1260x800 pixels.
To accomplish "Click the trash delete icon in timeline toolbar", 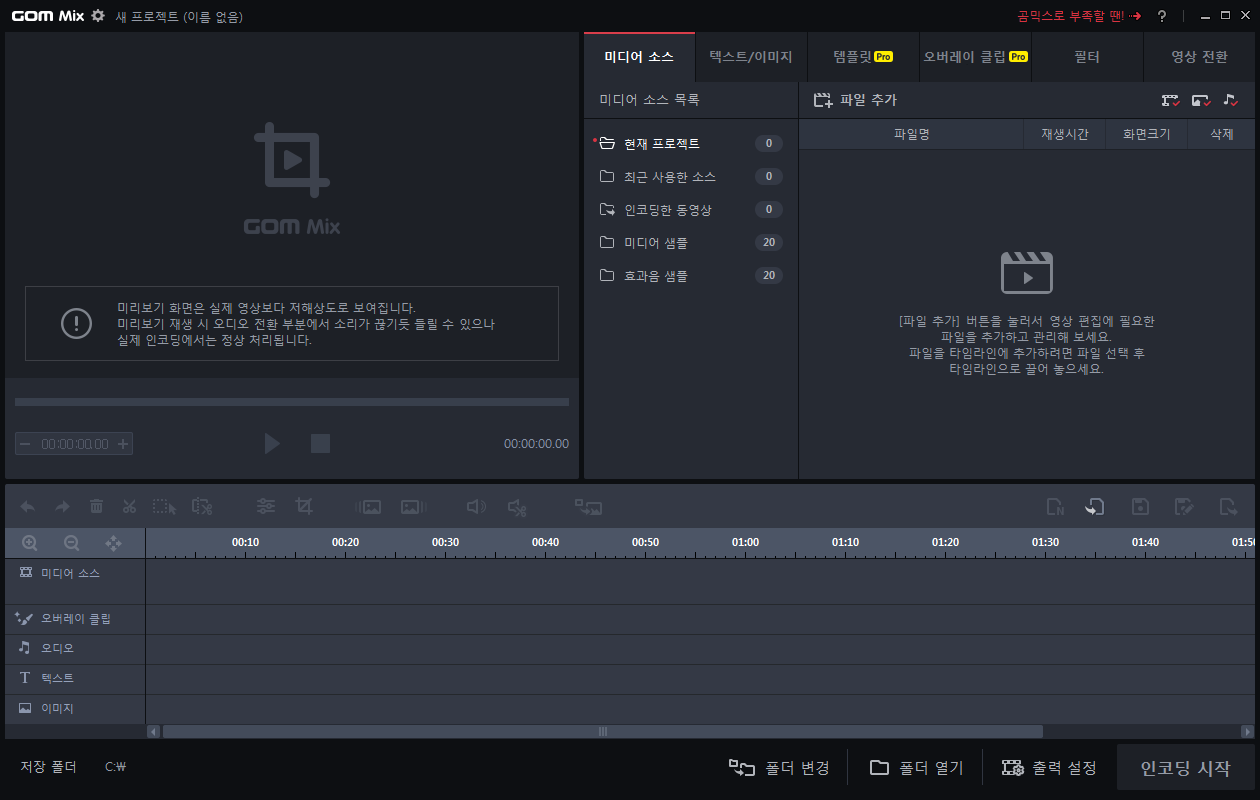I will pyautogui.click(x=96, y=507).
